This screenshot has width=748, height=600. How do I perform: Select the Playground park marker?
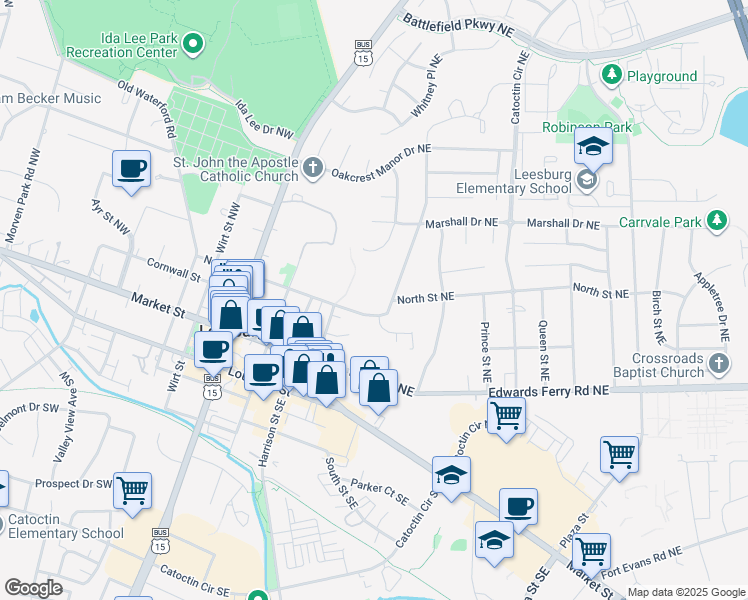point(611,75)
